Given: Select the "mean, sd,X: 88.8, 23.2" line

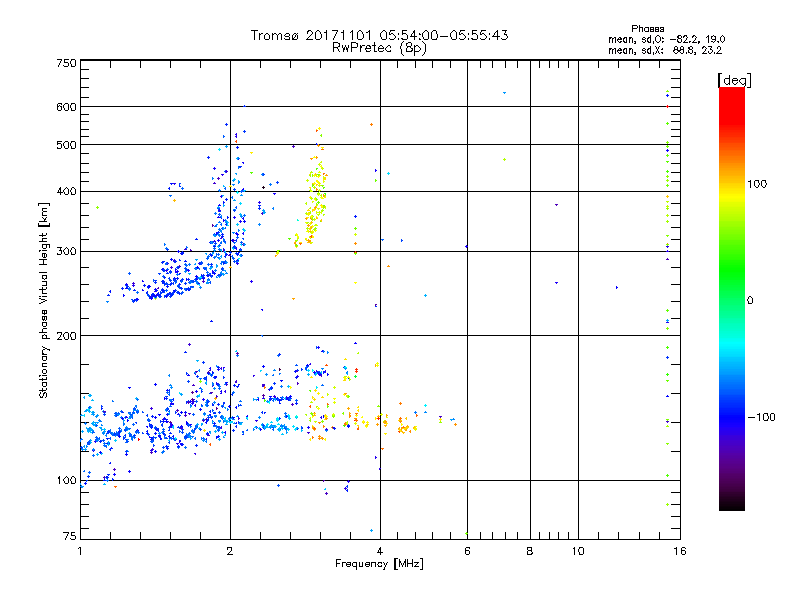Looking at the screenshot, I should click(x=665, y=50).
